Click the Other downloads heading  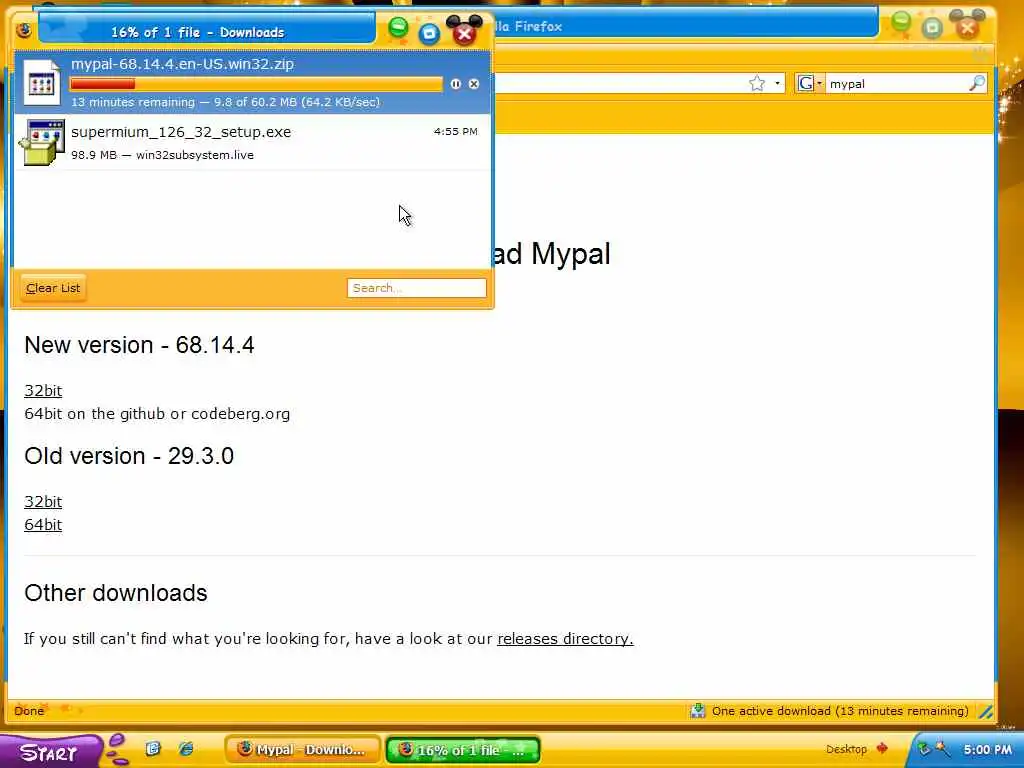point(116,593)
